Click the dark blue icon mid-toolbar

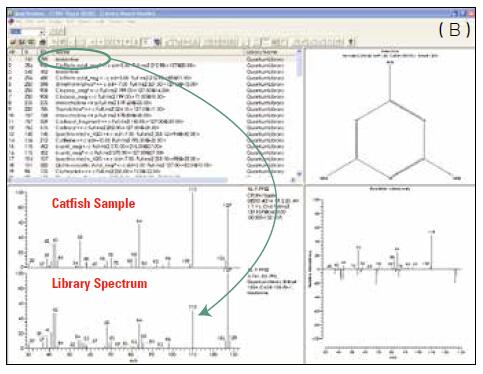157,42
